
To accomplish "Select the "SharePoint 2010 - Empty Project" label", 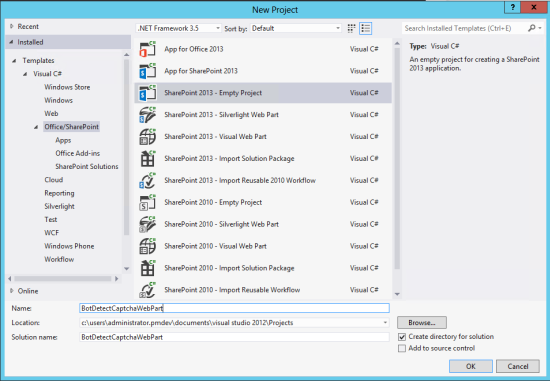I will pos(213,202).
